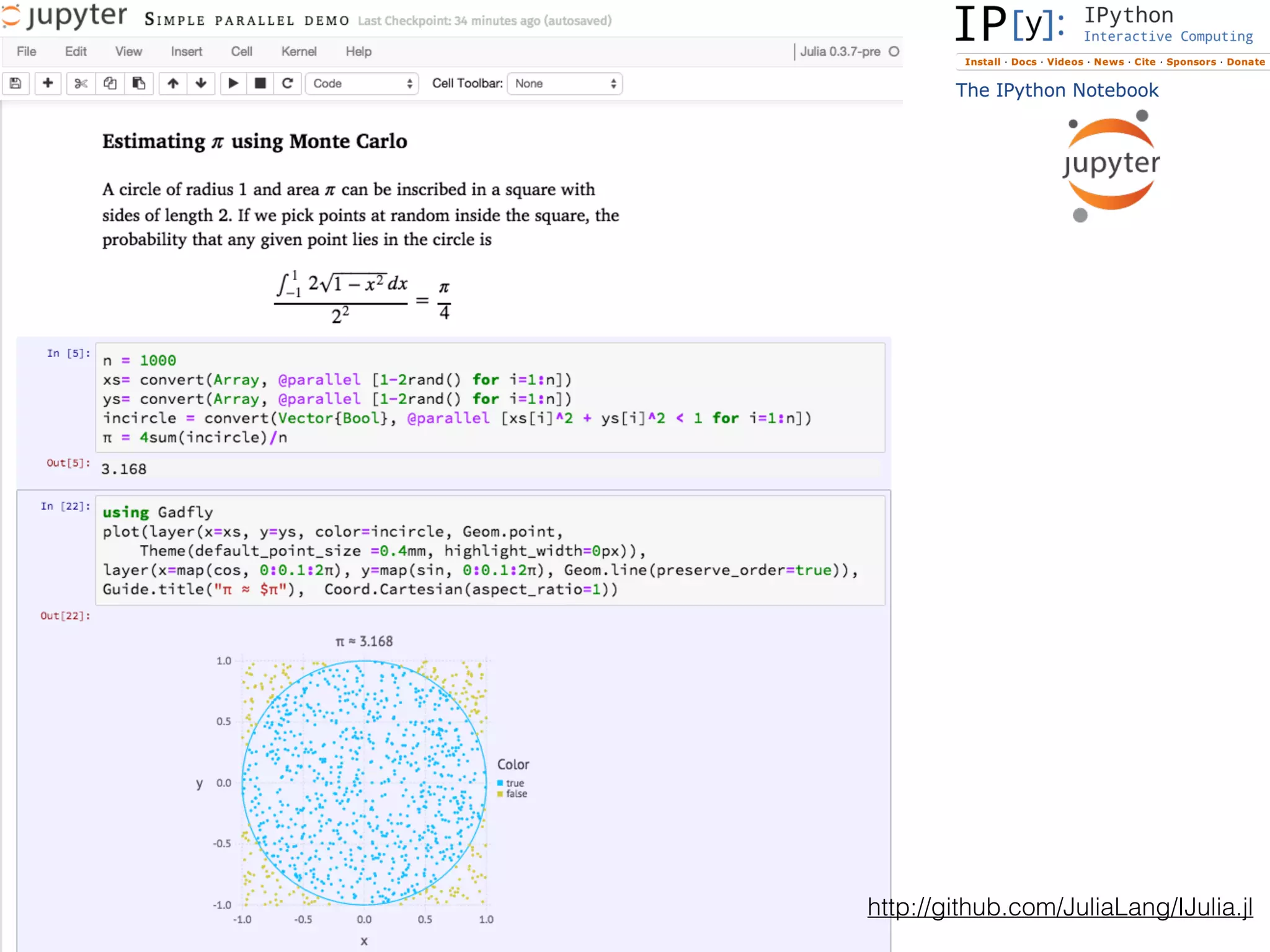Open the View menu
Screen dimensions: 1270x952
coord(128,51)
